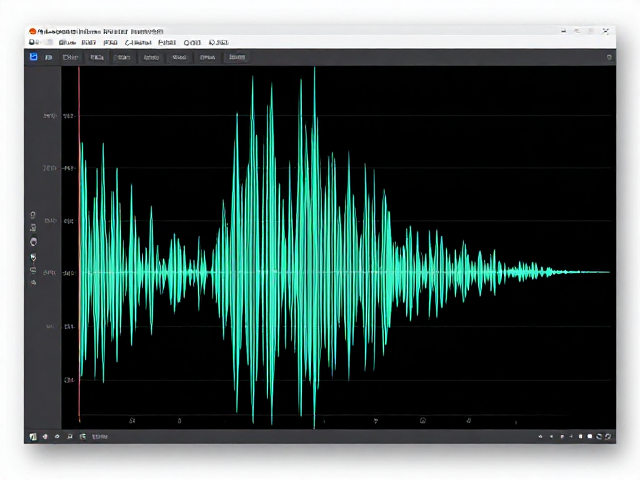
Task: Click the first text button in the dark toolbar
Action: (70, 57)
